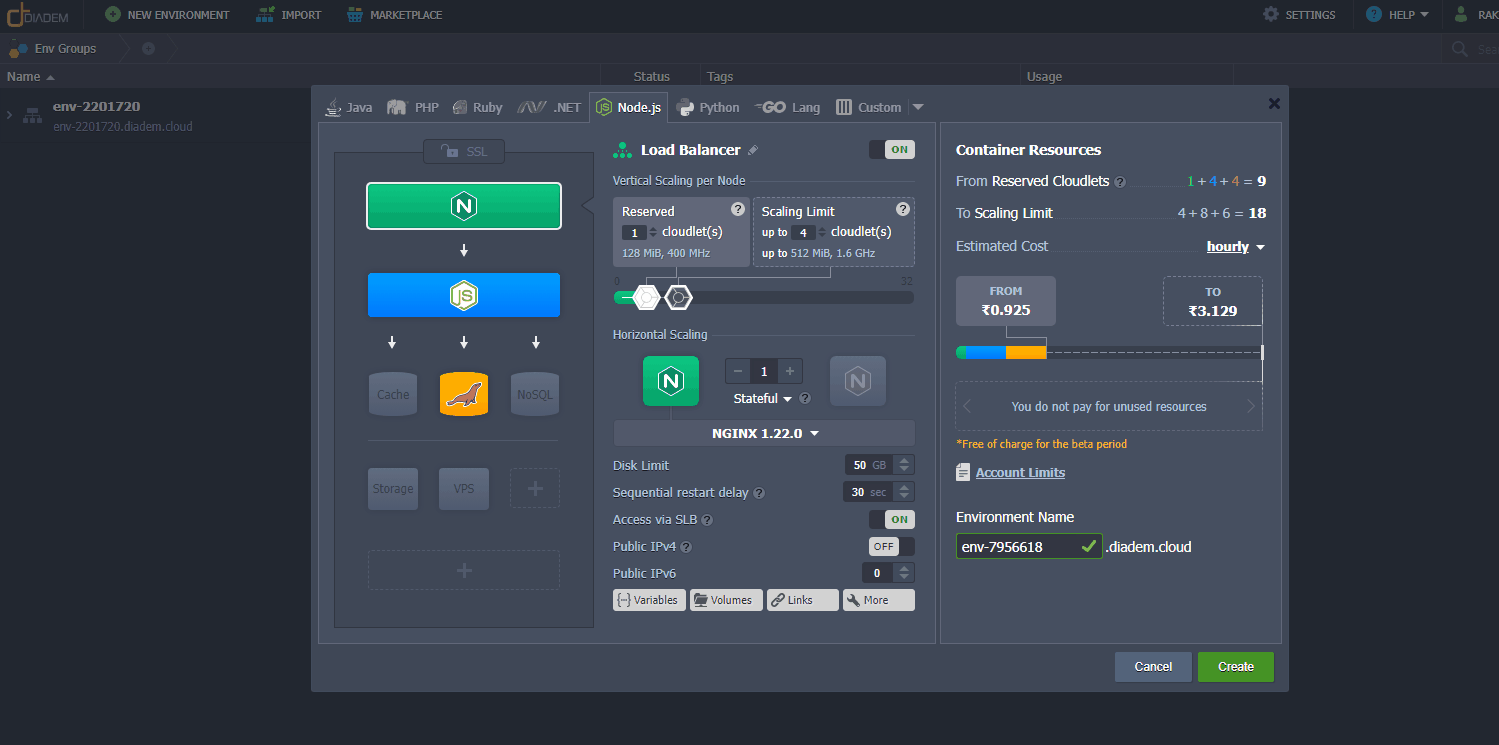Open the Volumes settings button
The width and height of the screenshot is (1499, 745).
point(726,600)
